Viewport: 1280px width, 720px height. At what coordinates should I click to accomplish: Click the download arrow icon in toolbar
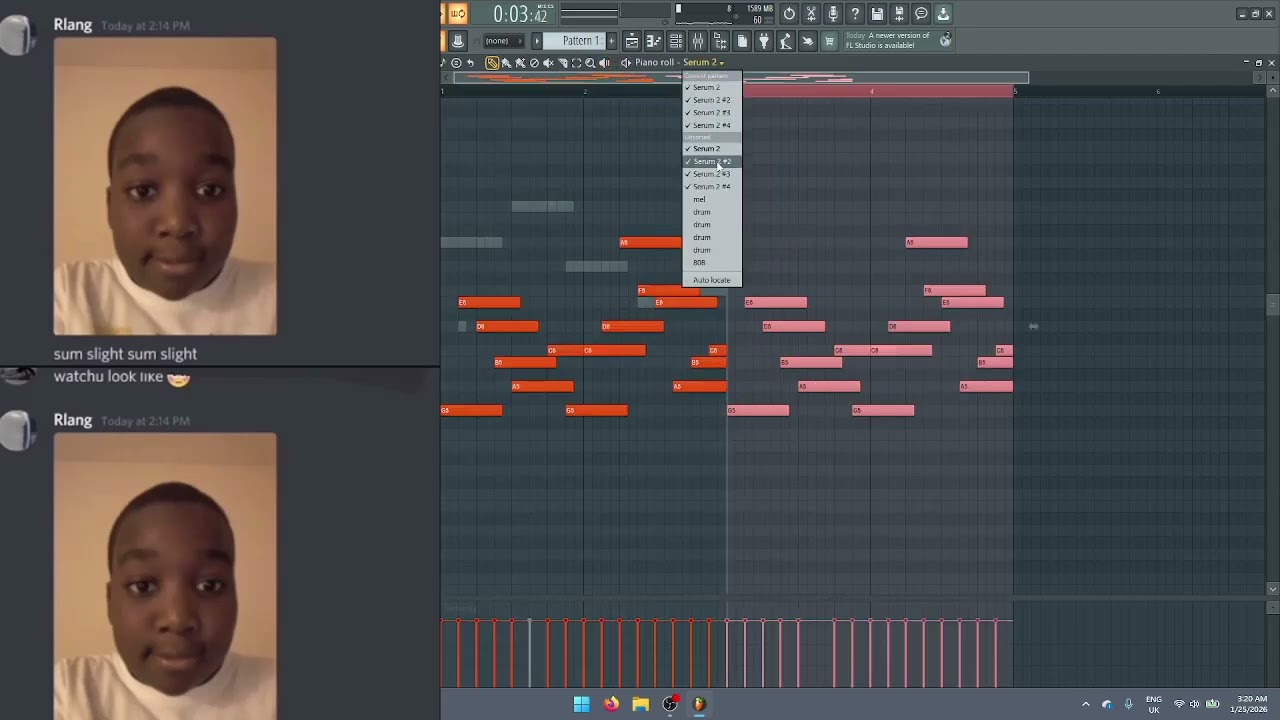[943, 14]
